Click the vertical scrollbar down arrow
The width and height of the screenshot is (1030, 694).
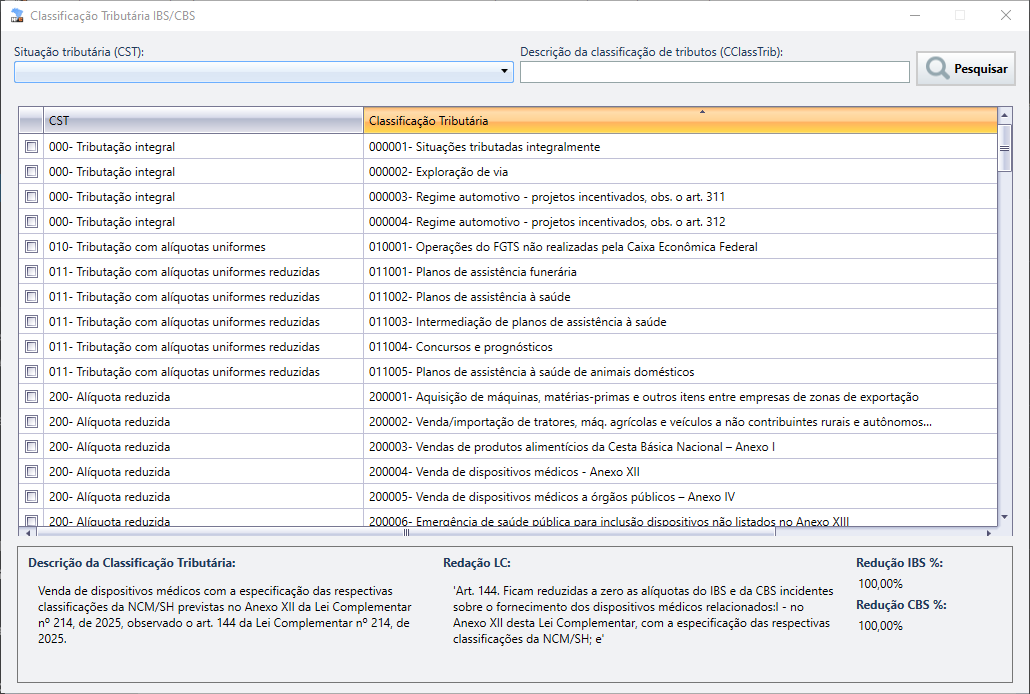point(1005,517)
